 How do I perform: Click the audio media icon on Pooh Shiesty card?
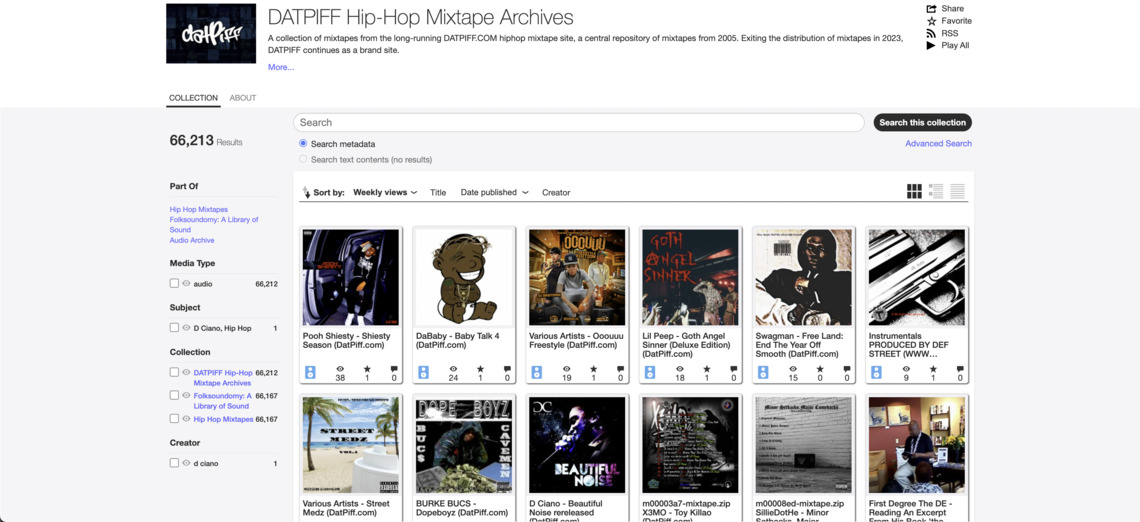coord(310,372)
